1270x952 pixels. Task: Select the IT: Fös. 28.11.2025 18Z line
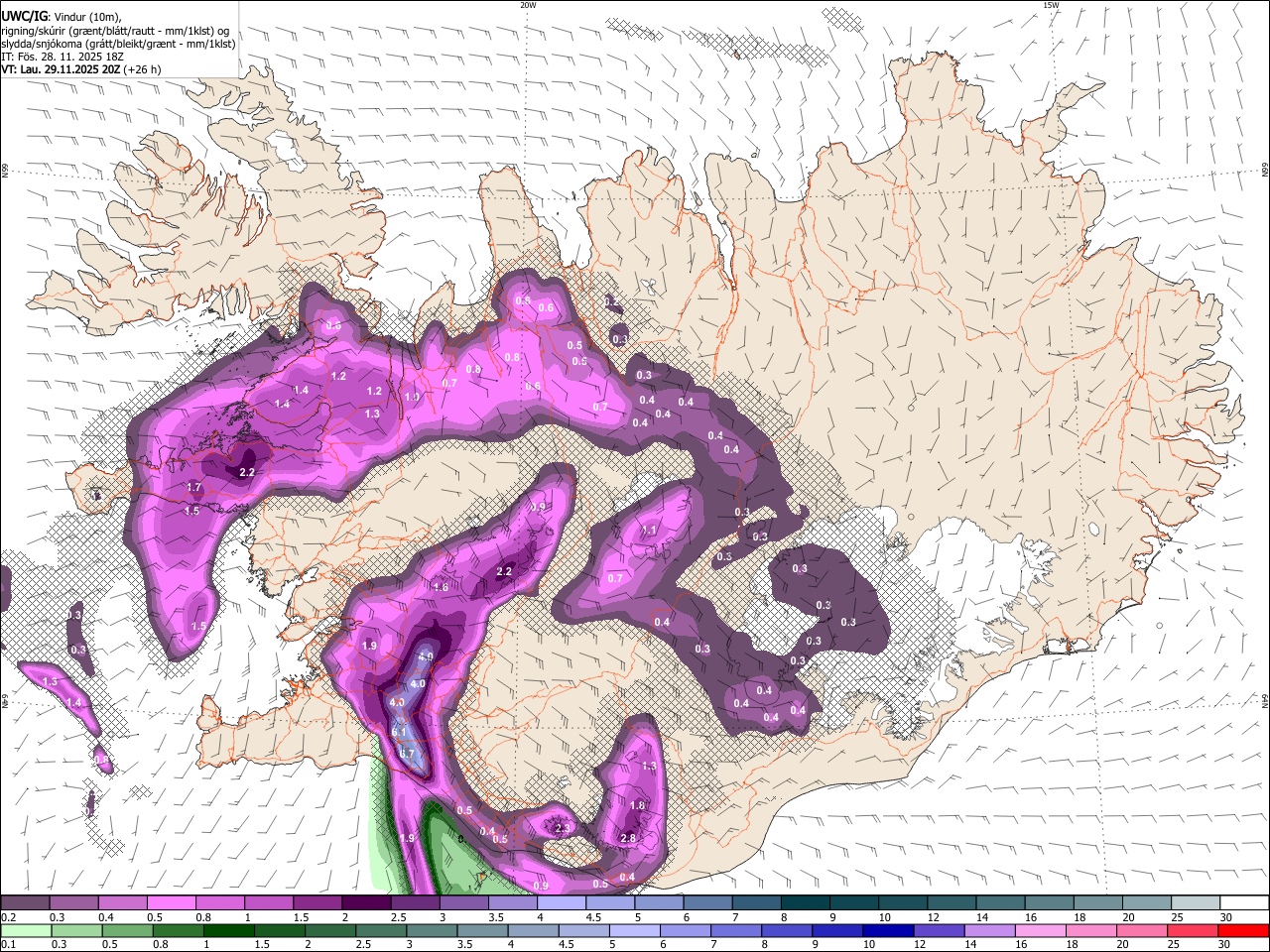(62, 57)
